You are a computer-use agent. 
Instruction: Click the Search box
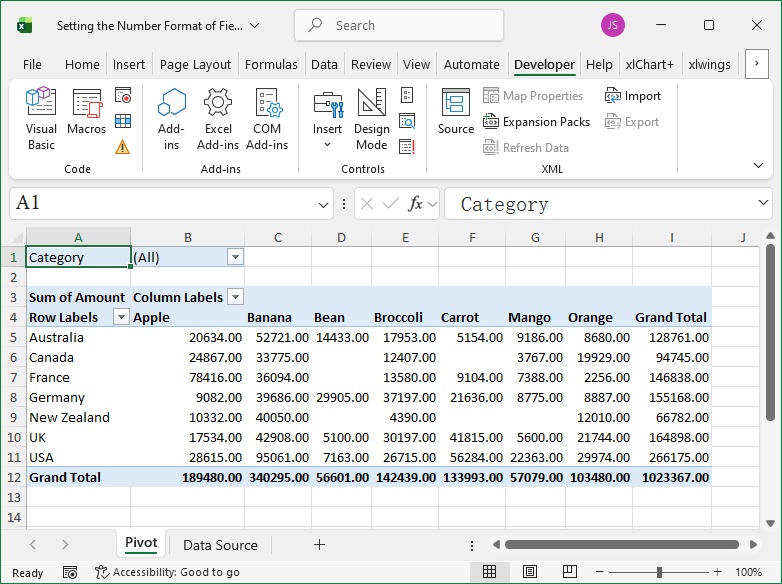click(x=399, y=25)
